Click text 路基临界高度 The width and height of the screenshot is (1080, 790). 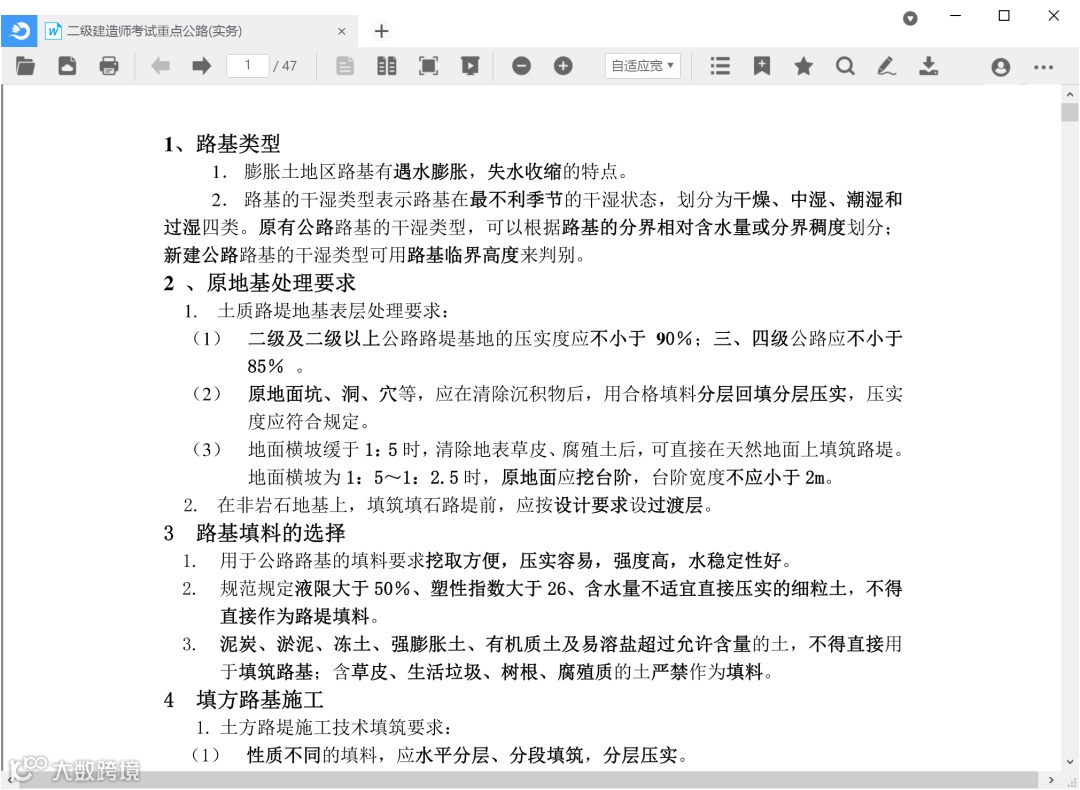(463, 255)
